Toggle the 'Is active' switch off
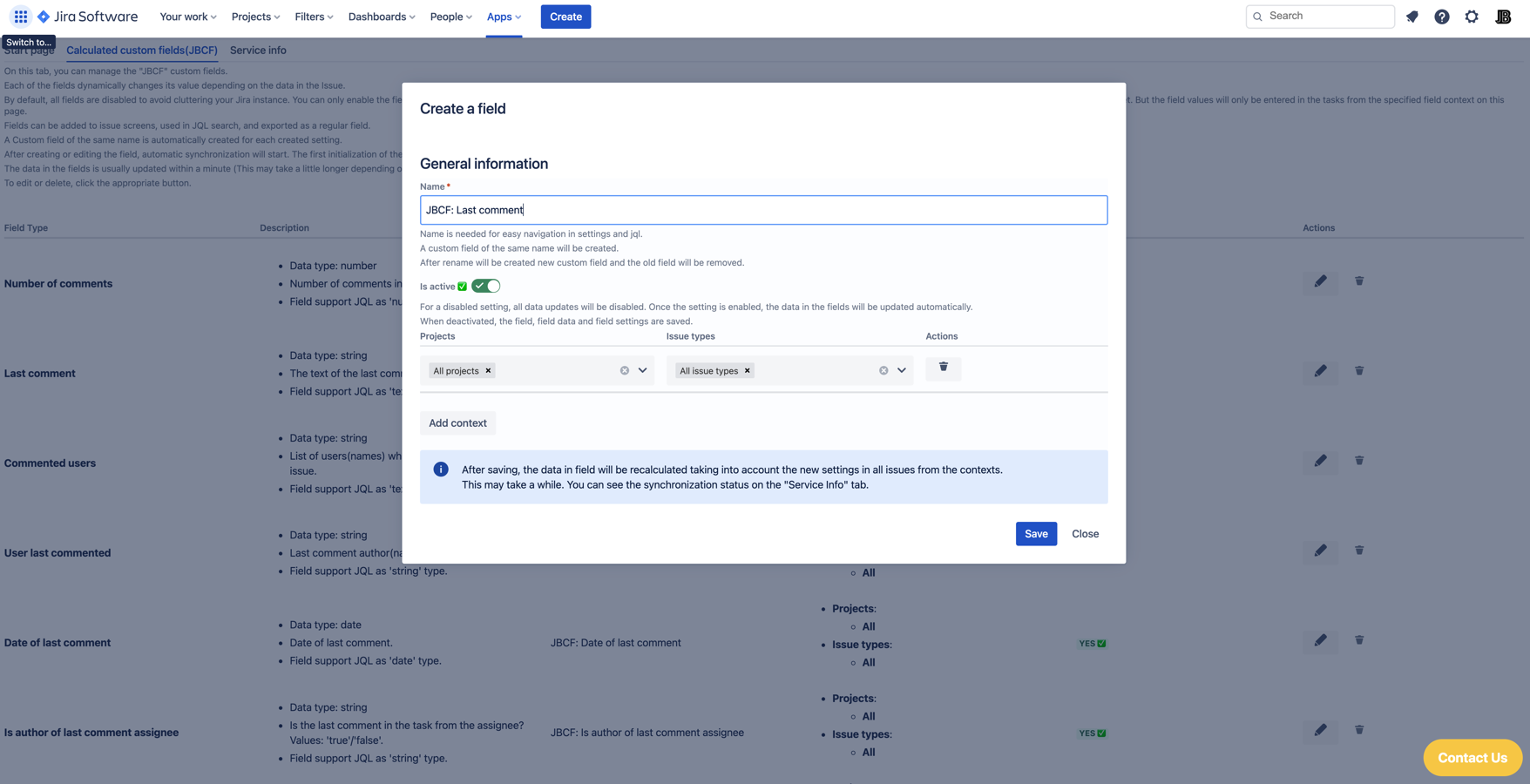The height and width of the screenshot is (784, 1530). tap(486, 286)
